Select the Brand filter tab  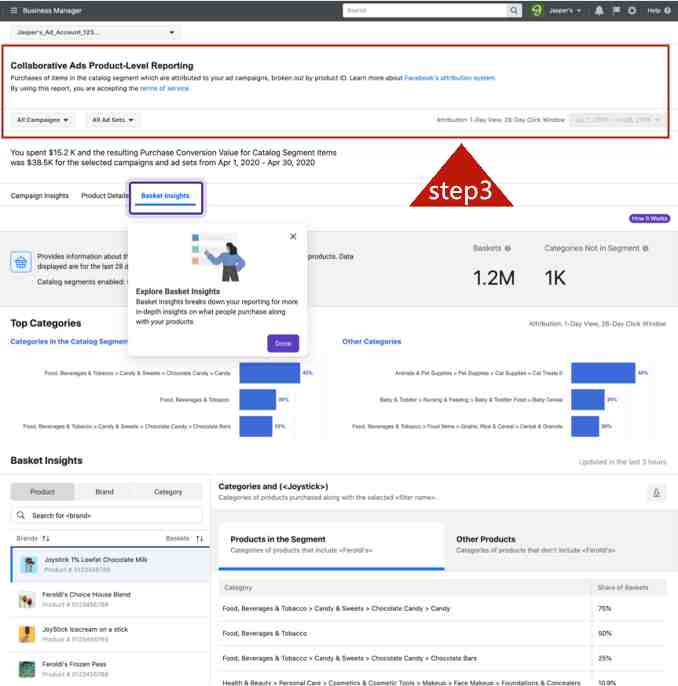click(x=105, y=492)
